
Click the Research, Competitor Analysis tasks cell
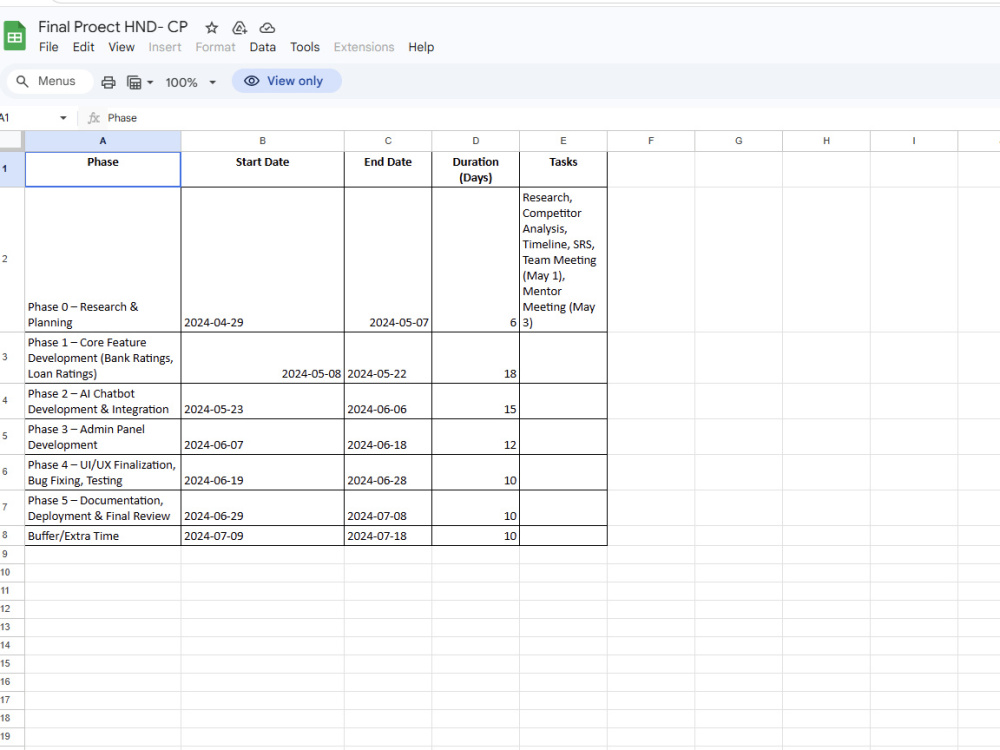(563, 260)
